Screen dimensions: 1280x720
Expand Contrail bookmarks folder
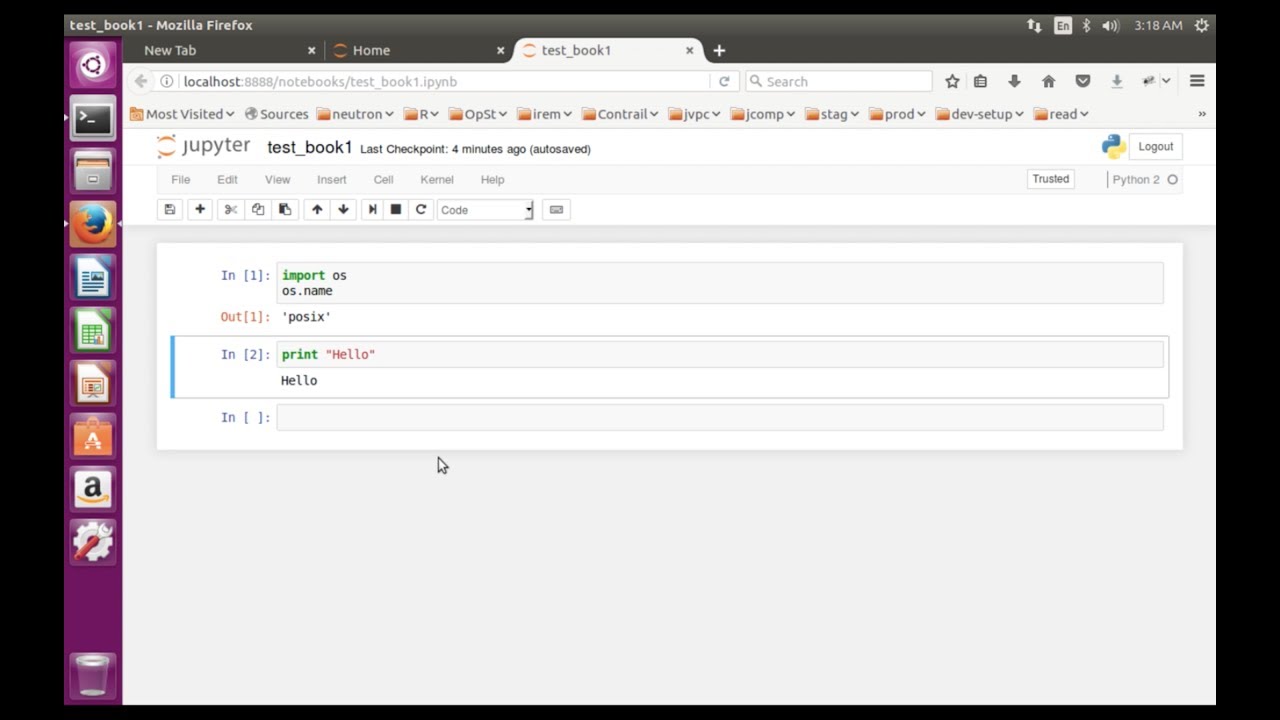pyautogui.click(x=620, y=114)
